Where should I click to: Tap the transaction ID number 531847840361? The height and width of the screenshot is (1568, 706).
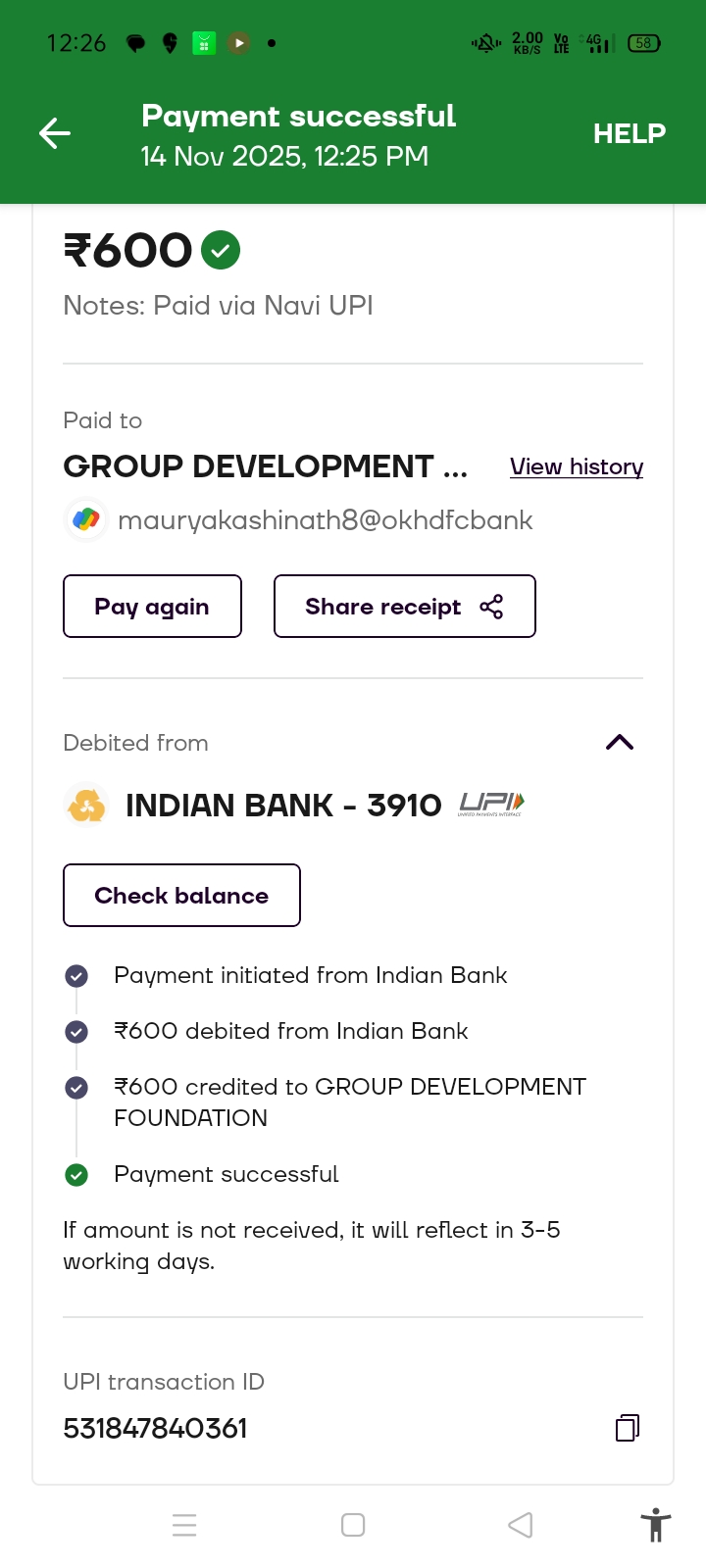155,1428
